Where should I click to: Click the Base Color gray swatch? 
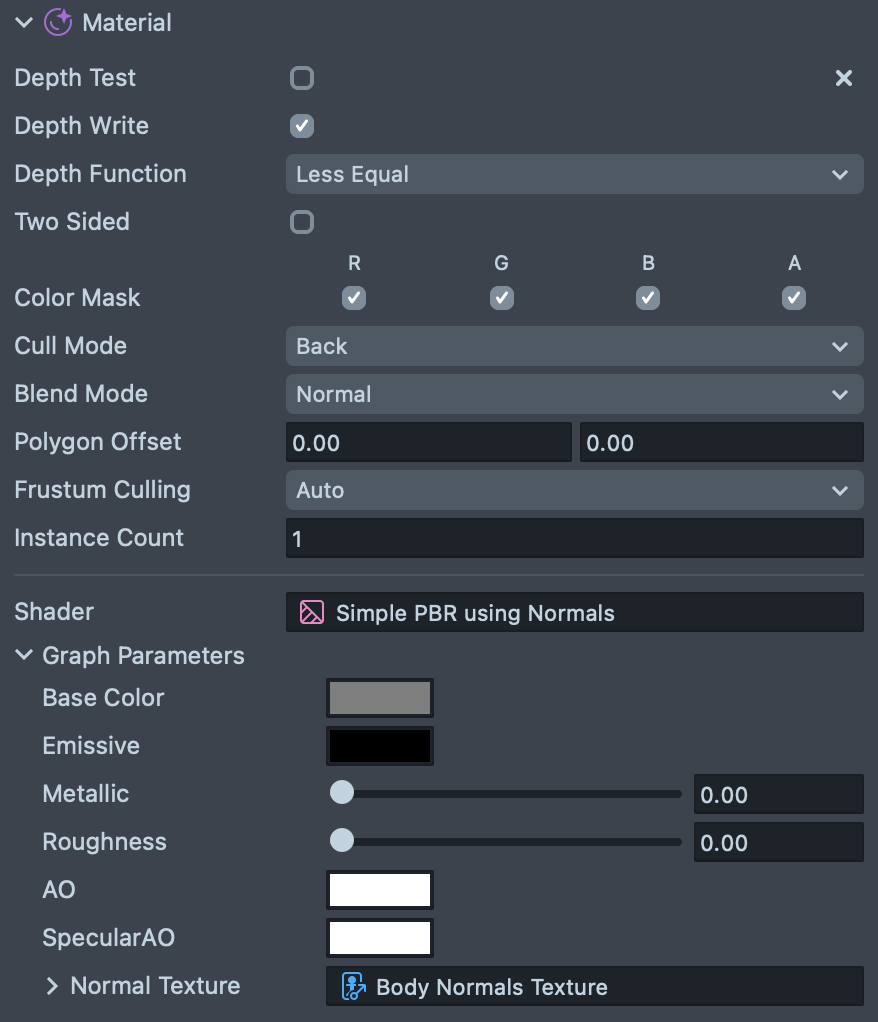click(380, 698)
